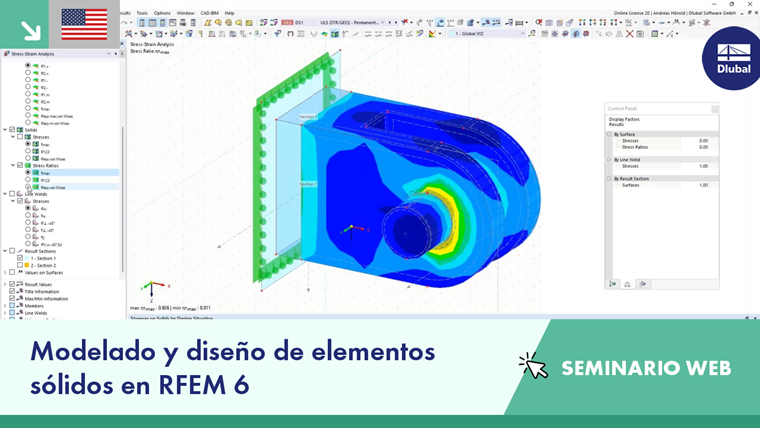Click the Stress-Strain Analysis header icon
This screenshot has height=428, width=760.
pyautogui.click(x=7, y=54)
